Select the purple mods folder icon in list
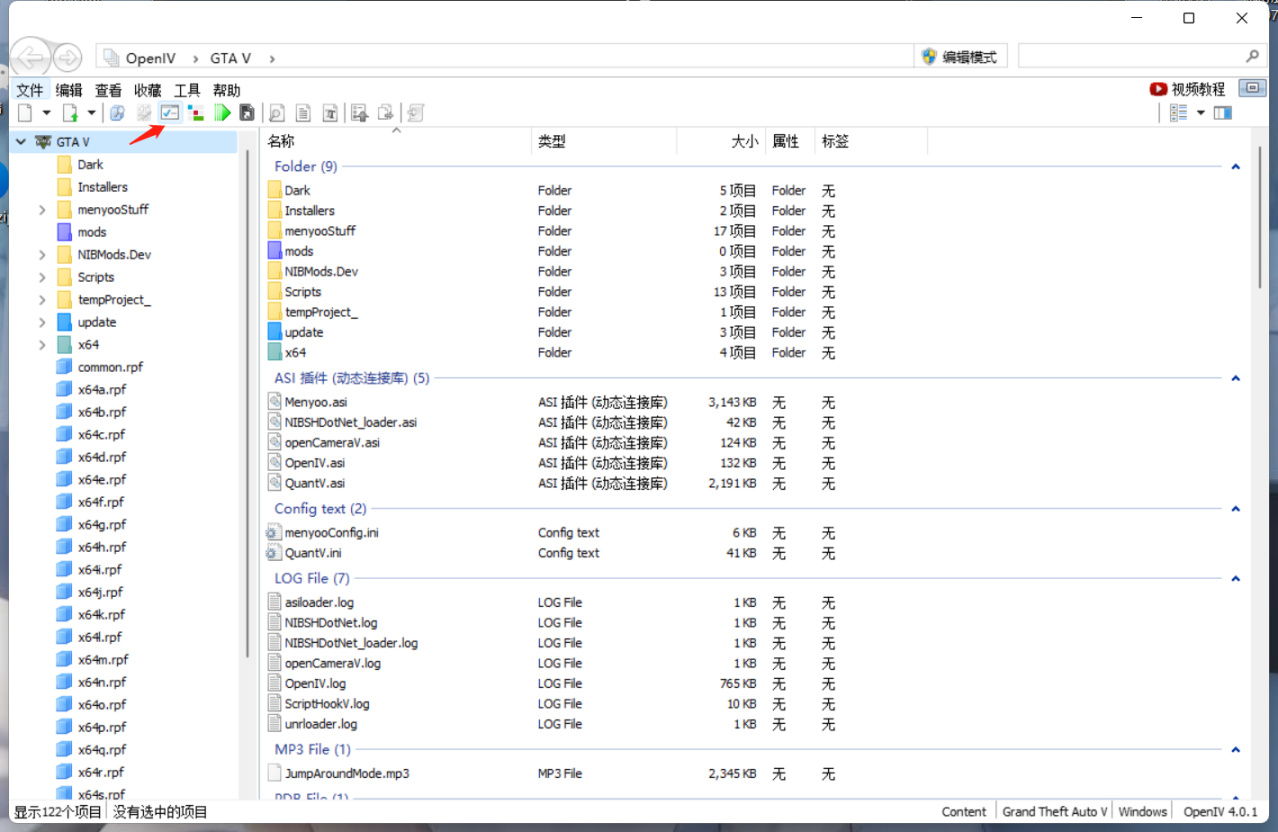 pos(276,251)
